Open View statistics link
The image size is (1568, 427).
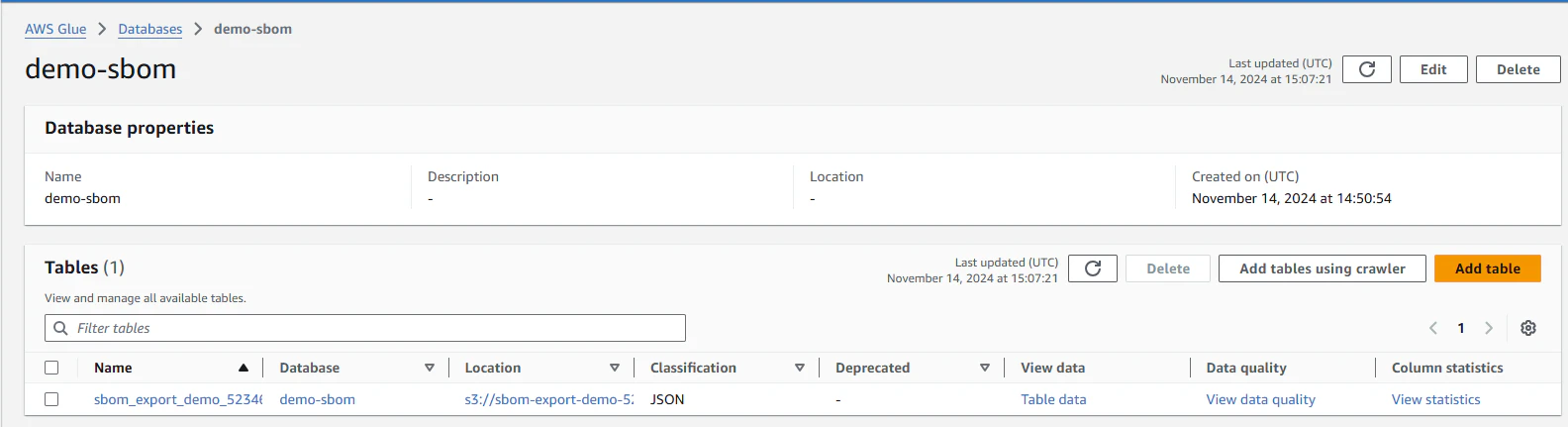pos(1436,399)
